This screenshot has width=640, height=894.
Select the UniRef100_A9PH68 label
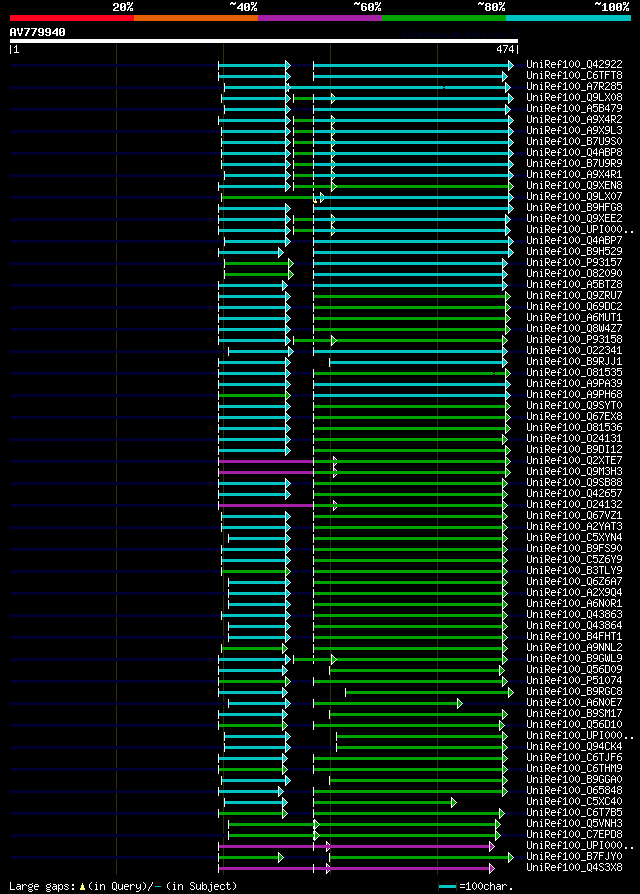click(574, 395)
